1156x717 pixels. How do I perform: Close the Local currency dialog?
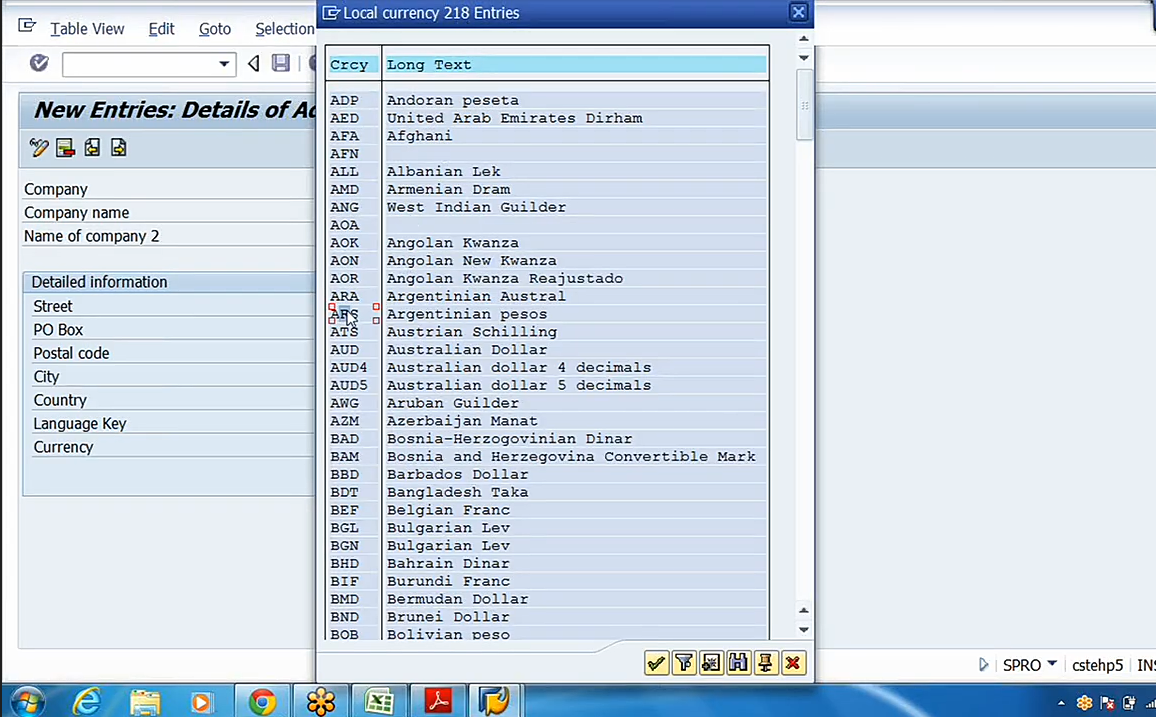click(798, 13)
